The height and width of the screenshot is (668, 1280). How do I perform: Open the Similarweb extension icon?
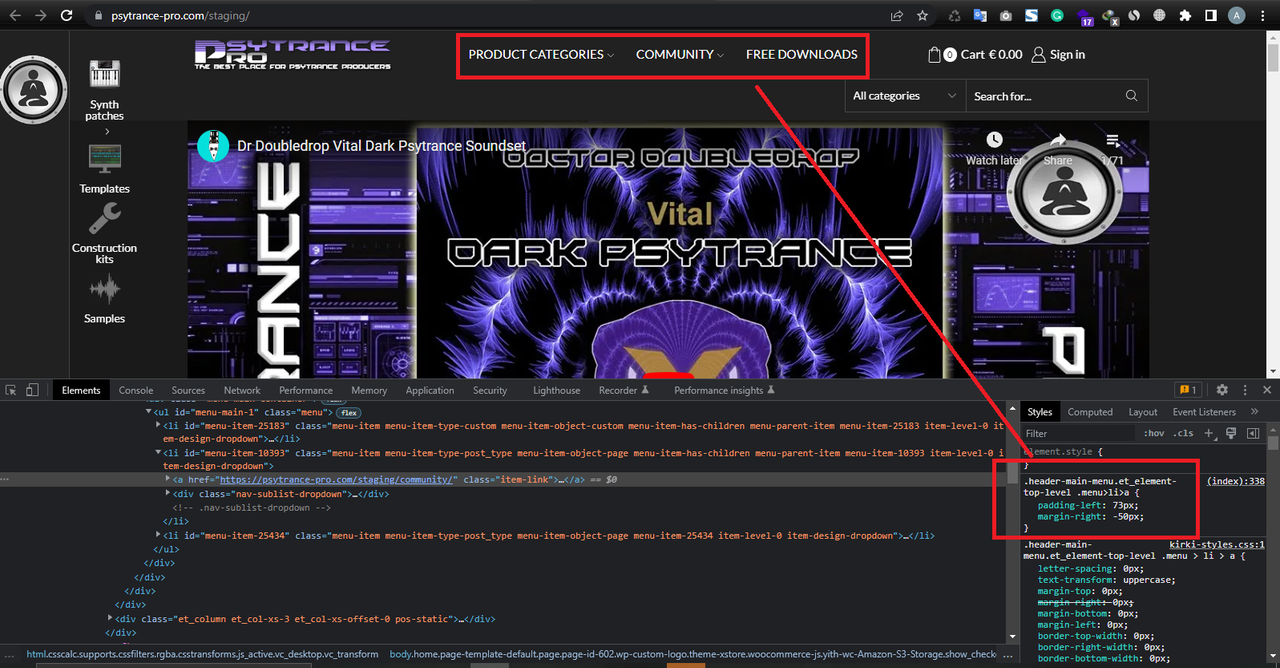[1134, 15]
